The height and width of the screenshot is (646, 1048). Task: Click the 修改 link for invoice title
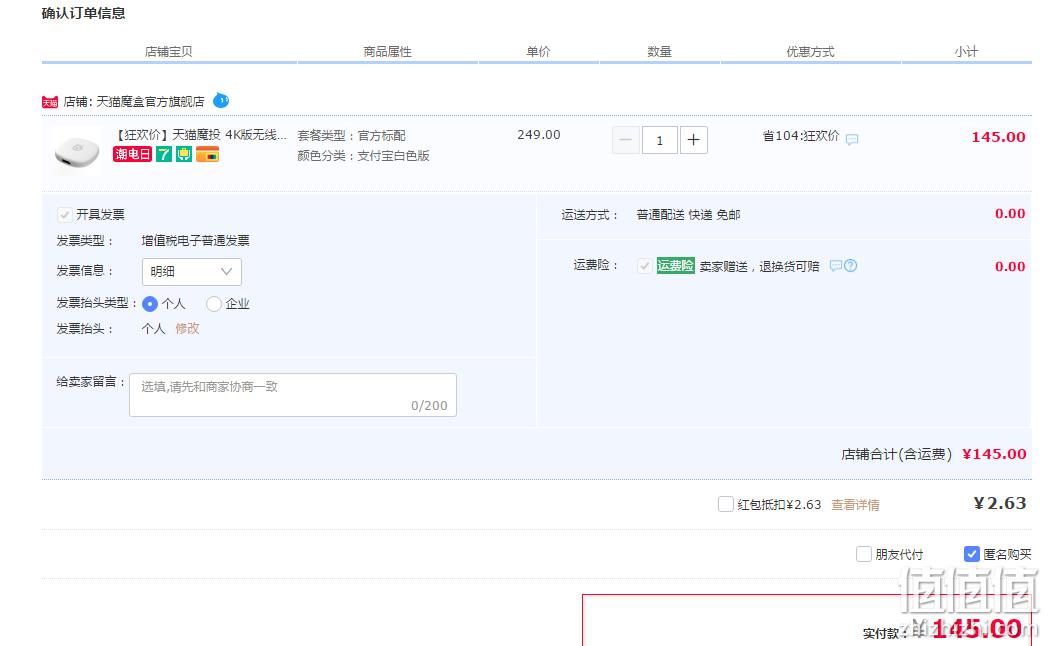click(187, 329)
